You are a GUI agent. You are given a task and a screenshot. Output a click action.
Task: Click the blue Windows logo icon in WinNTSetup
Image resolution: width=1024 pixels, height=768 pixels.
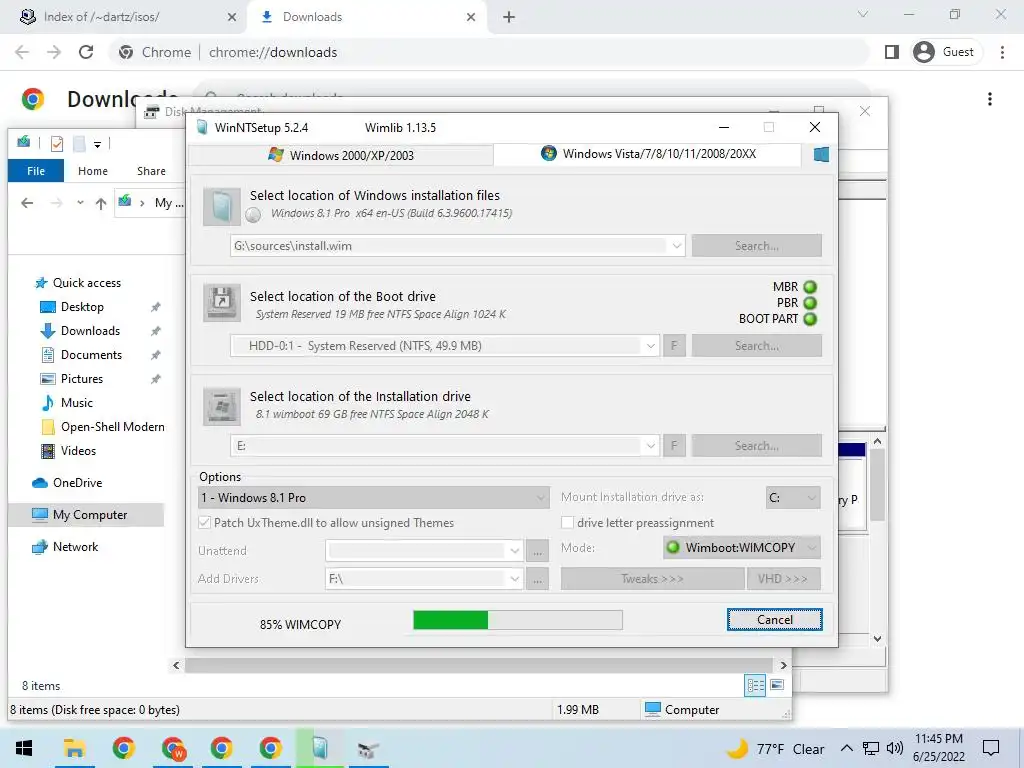[x=822, y=154]
